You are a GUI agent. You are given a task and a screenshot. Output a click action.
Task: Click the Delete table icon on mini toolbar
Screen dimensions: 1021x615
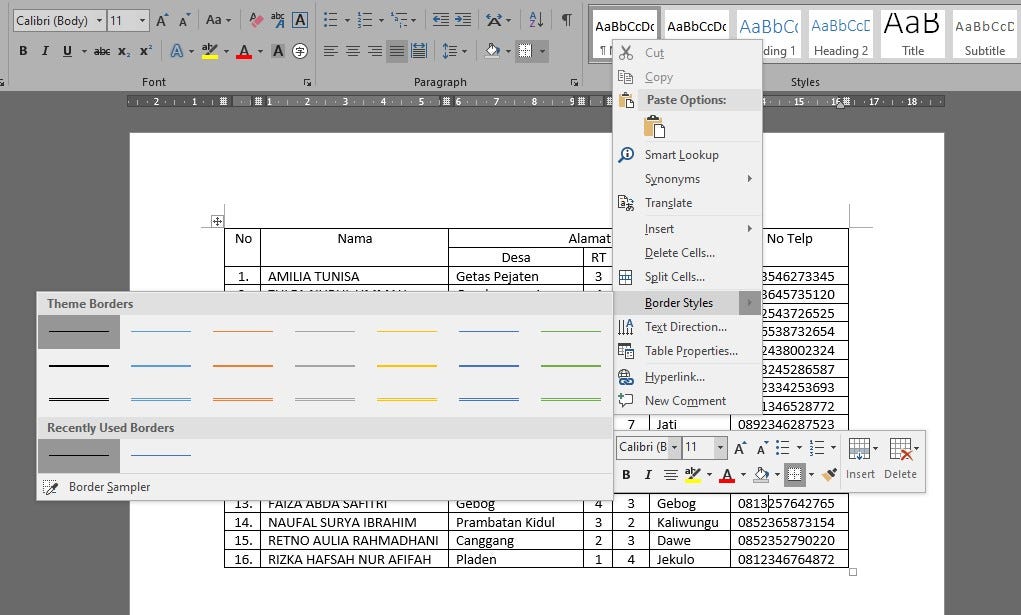(899, 447)
